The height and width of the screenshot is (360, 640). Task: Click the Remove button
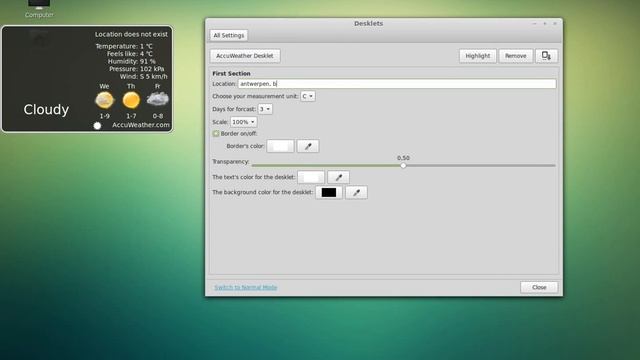516,56
